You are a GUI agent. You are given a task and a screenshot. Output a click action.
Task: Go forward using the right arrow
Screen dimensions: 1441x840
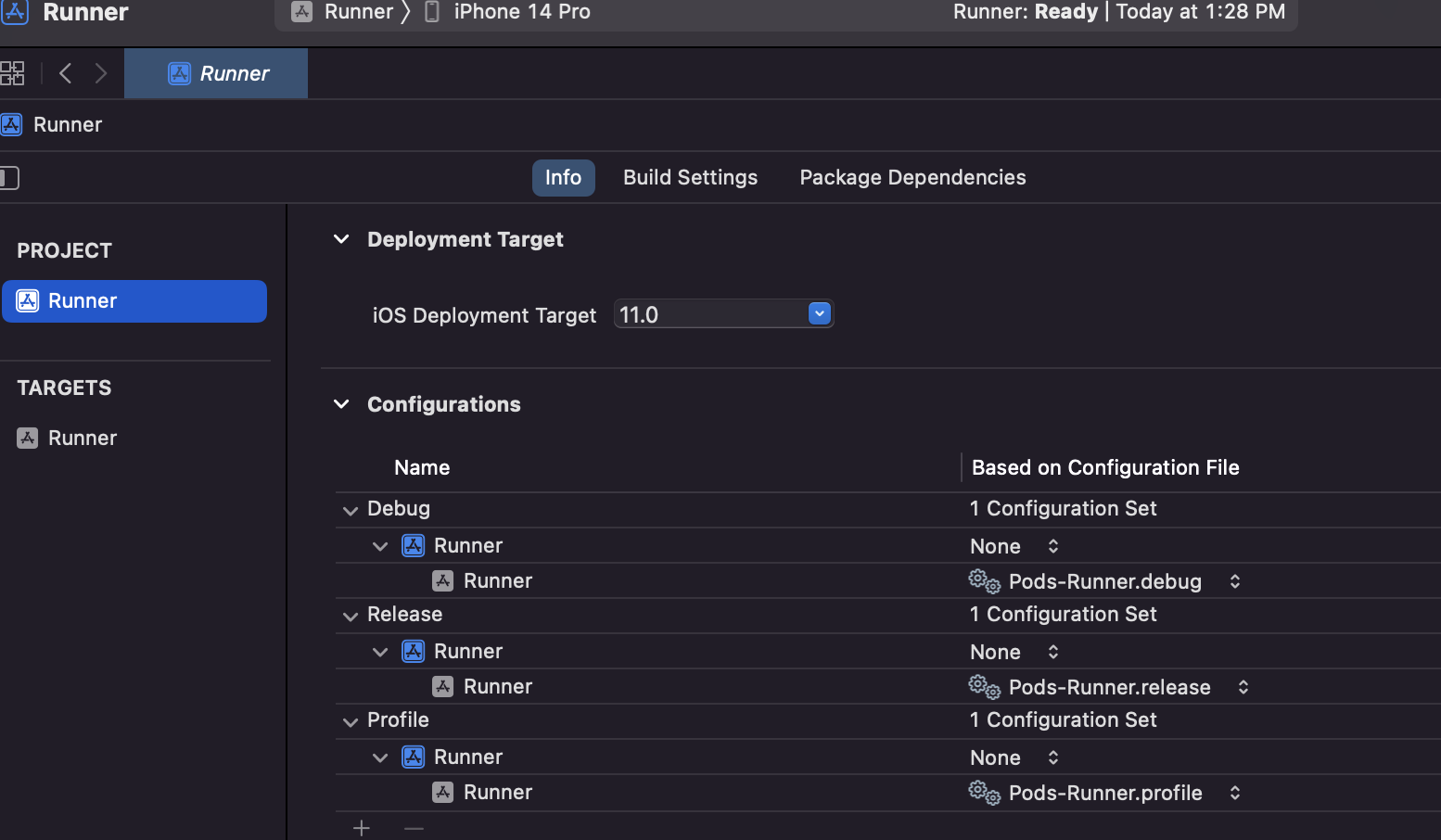(101, 73)
